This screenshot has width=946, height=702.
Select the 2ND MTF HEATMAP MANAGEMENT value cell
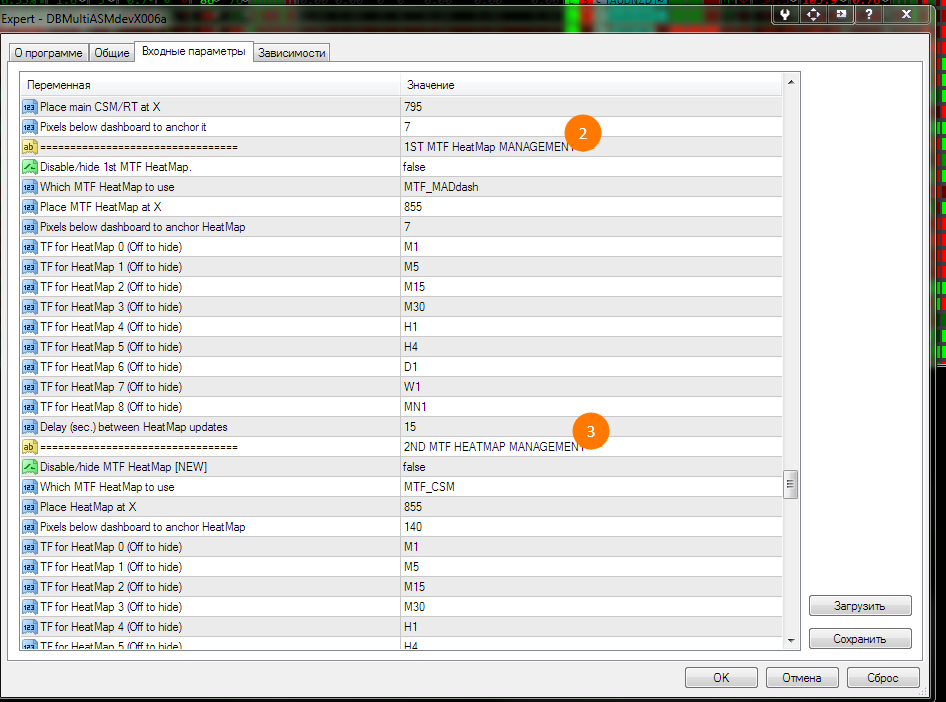591,447
